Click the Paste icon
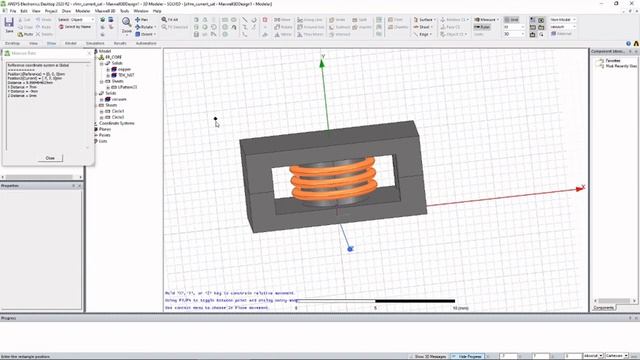Image resolution: width=640 pixels, height=360 pixels. tap(25, 34)
